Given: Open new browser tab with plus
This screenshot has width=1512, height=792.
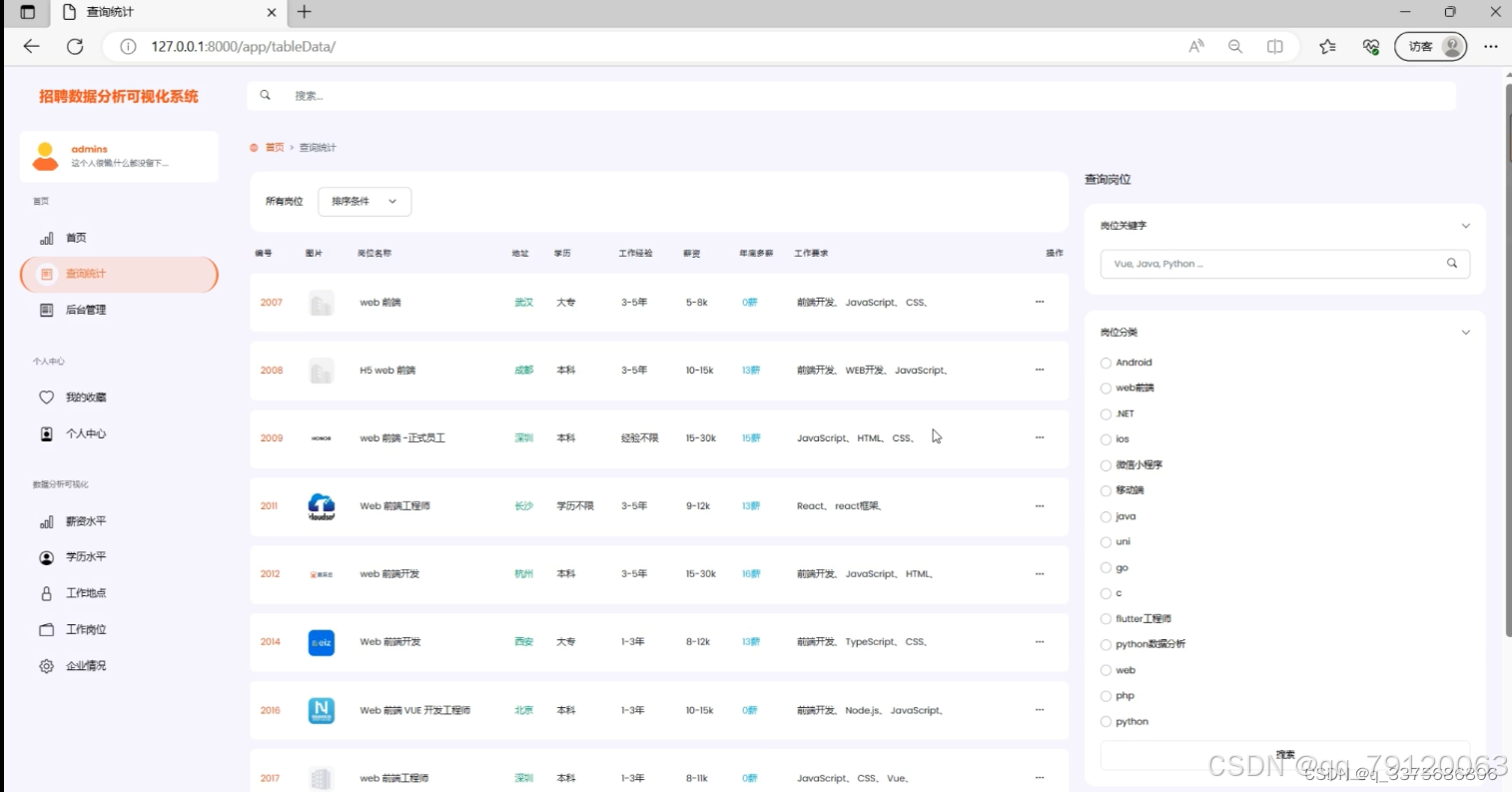Looking at the screenshot, I should point(305,12).
